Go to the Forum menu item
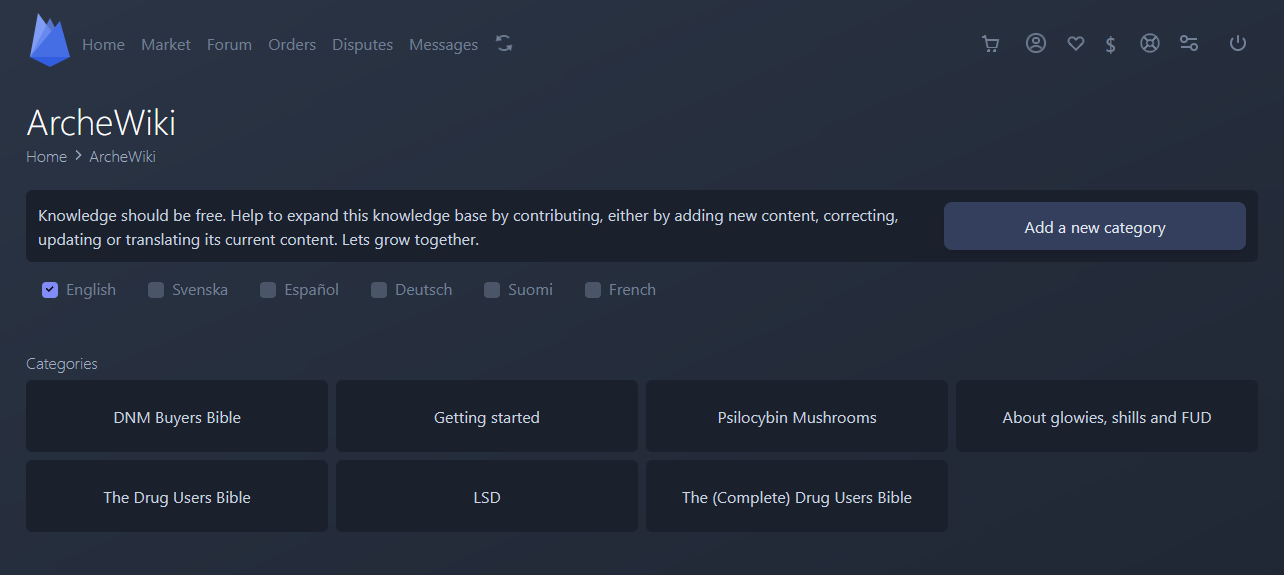Image resolution: width=1284 pixels, height=575 pixels. 229,45
